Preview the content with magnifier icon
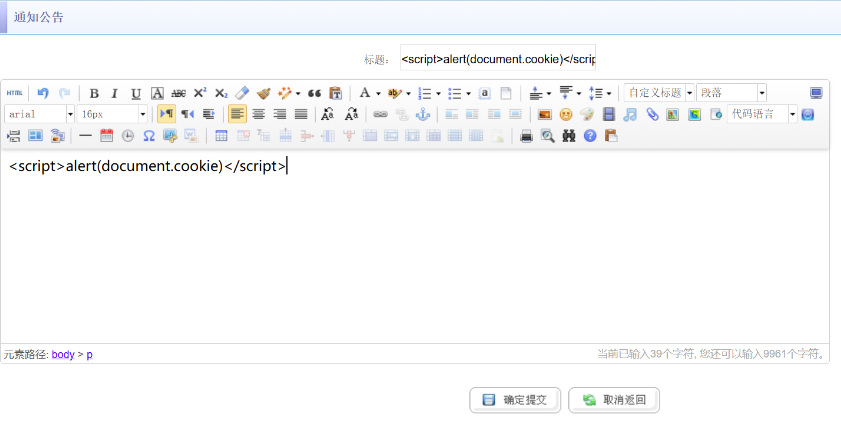 [548, 136]
